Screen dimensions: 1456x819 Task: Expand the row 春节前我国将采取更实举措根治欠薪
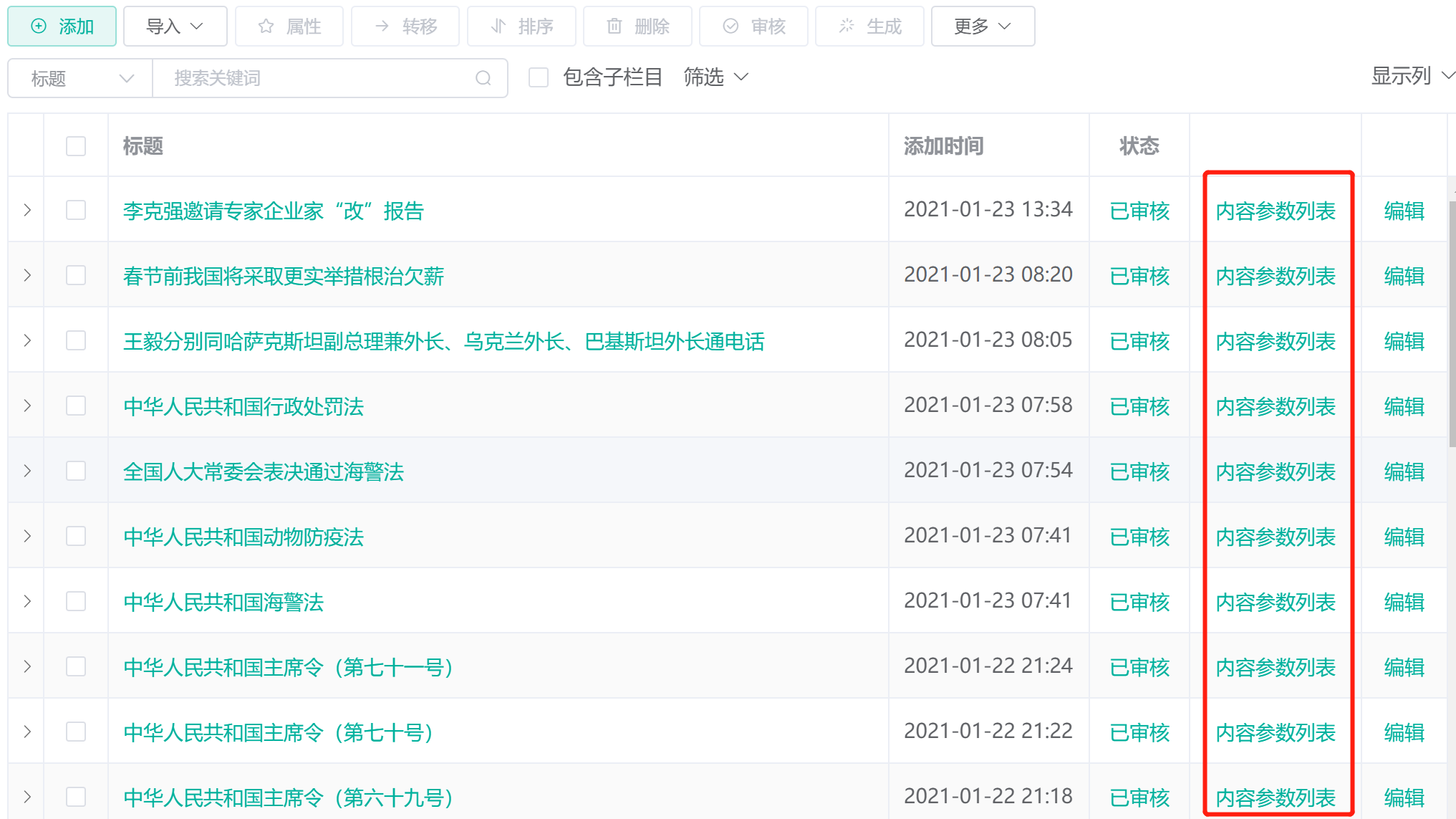[27, 276]
